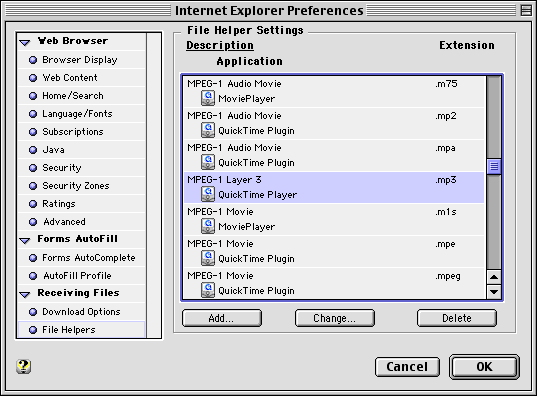Select the MPEG-1 Movie .mpeg row
Screen dimensions: 537x396
[334, 283]
